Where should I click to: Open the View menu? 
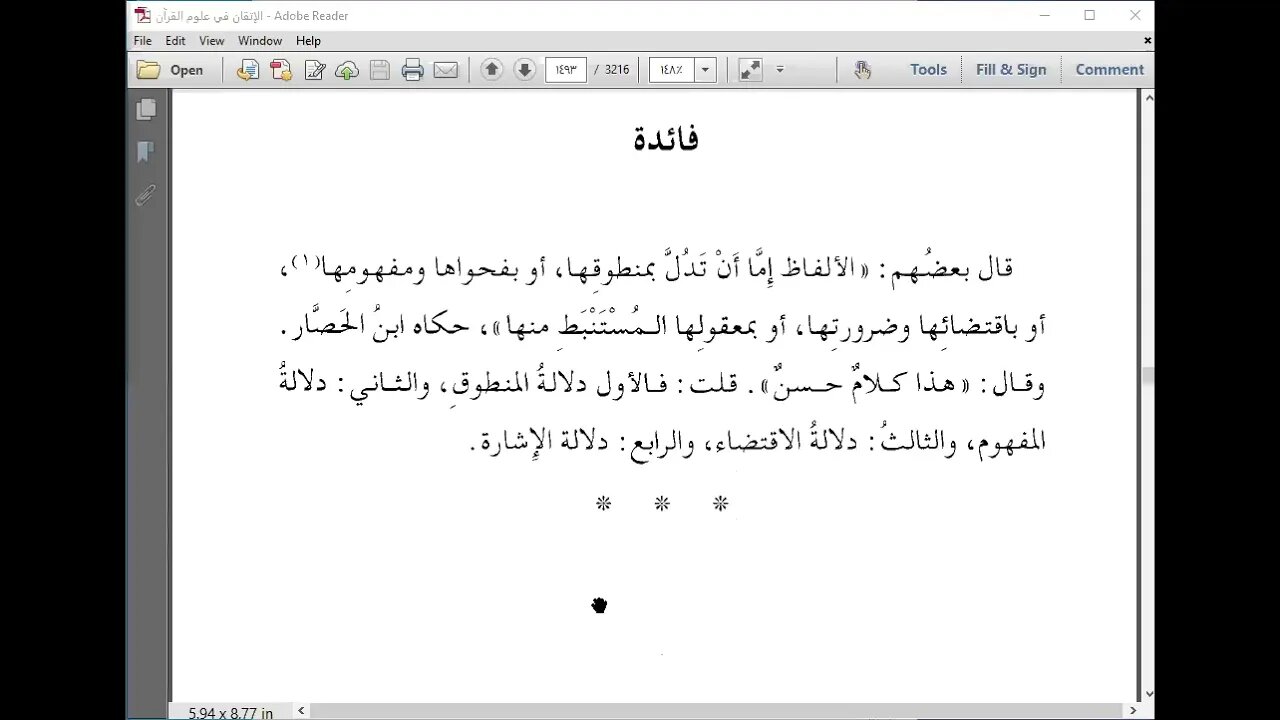[212, 41]
